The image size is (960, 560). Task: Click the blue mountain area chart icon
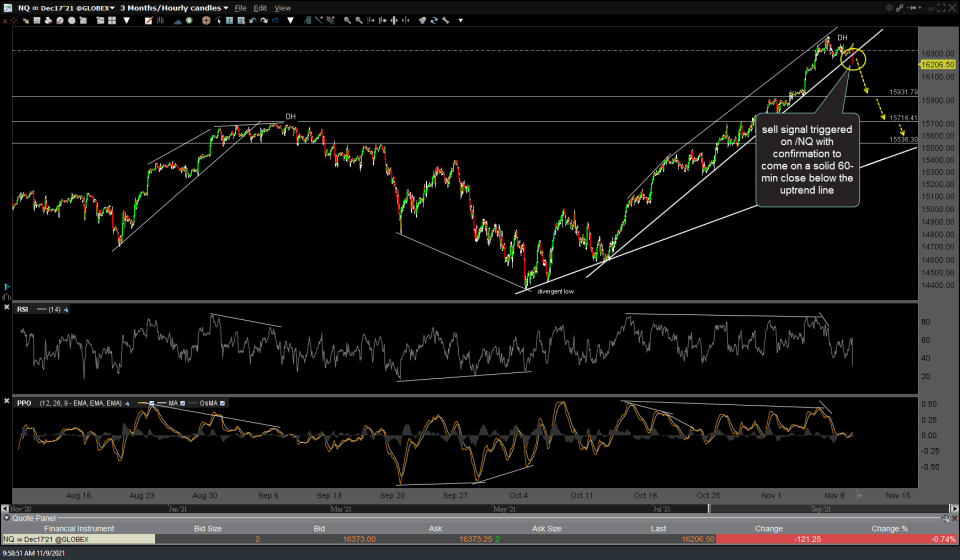[178, 21]
